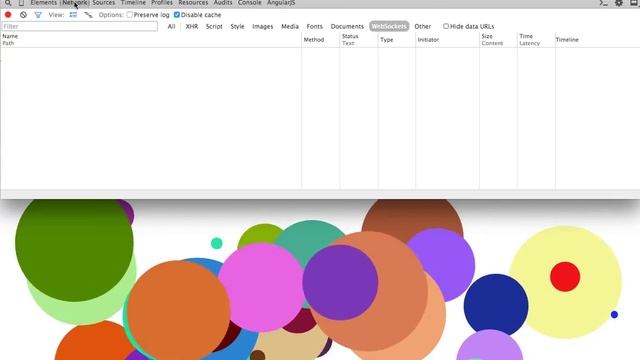Switch to the Timeline tab
This screenshot has height=360, width=640.
tap(133, 3)
